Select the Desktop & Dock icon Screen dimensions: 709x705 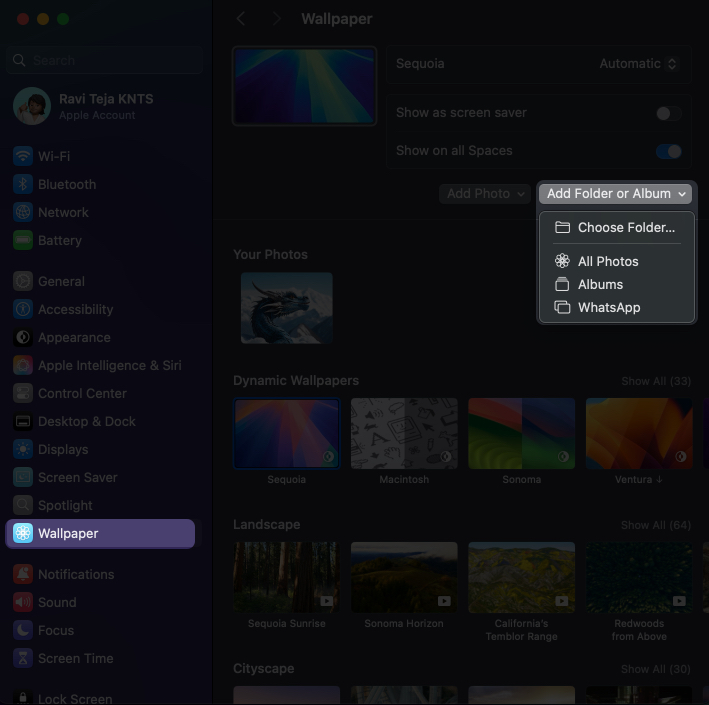(23, 421)
